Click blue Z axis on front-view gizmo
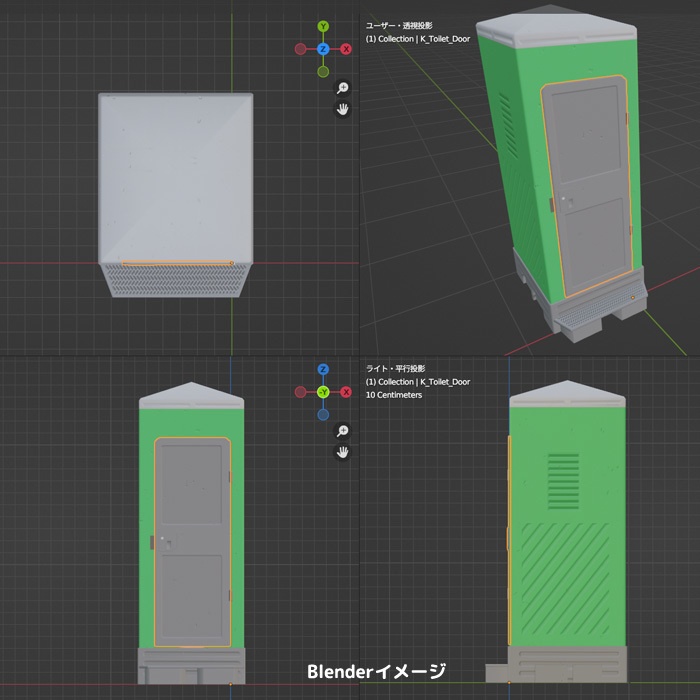 point(323,369)
